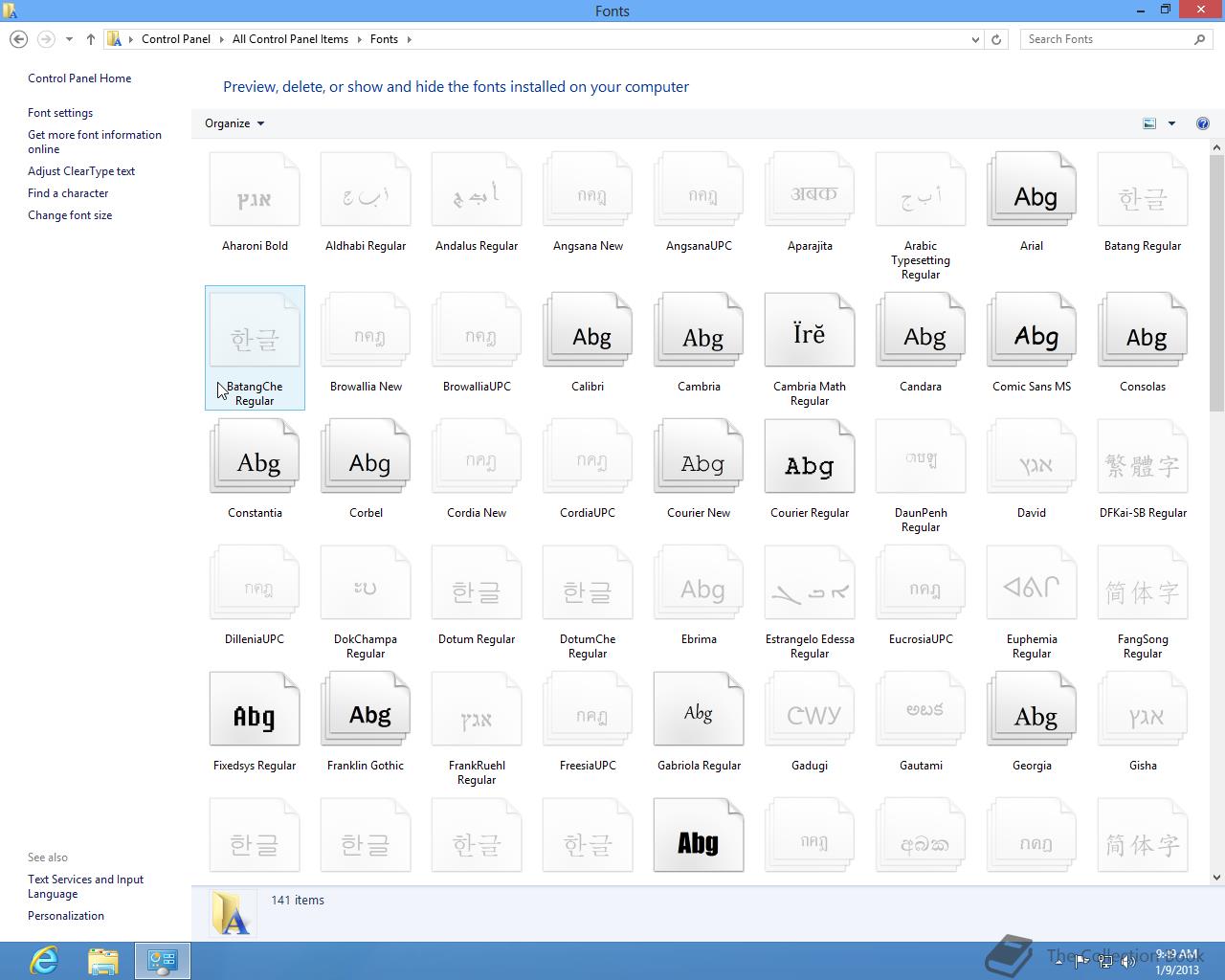The width and height of the screenshot is (1225, 980).
Task: Open Text Services and Input Language
Action: pyautogui.click(x=85, y=886)
